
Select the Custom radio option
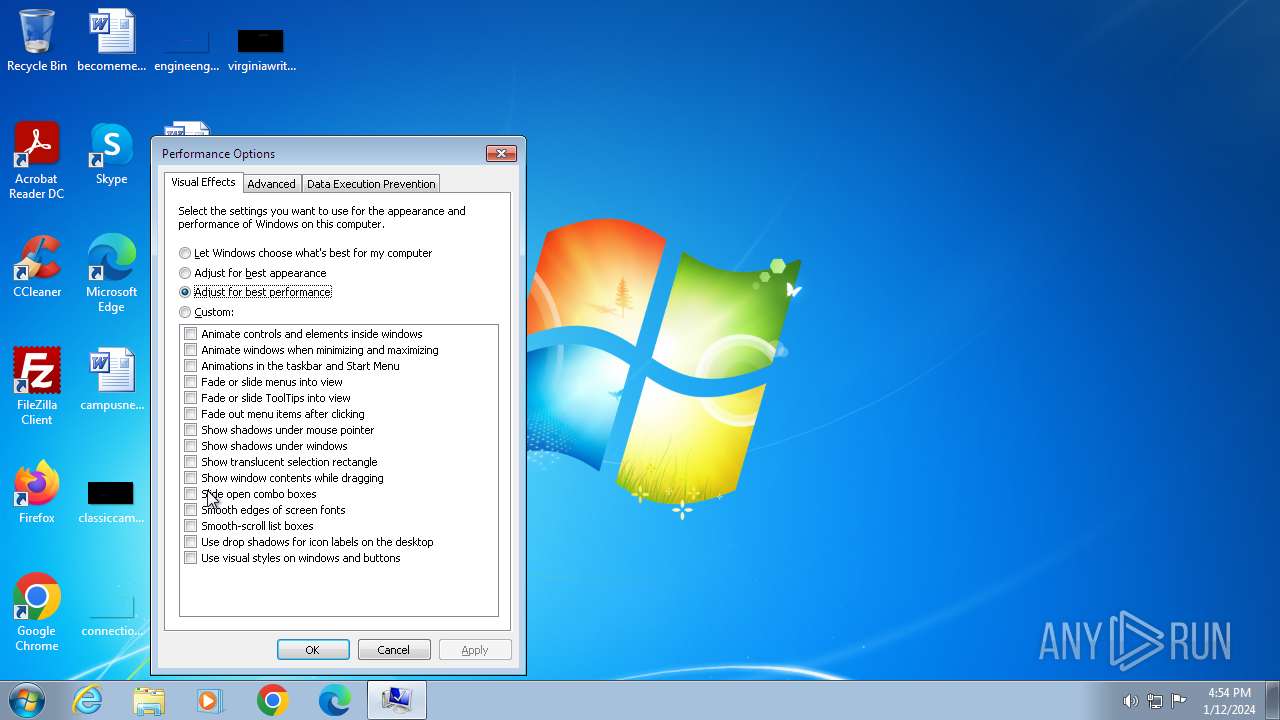(x=206, y=312)
